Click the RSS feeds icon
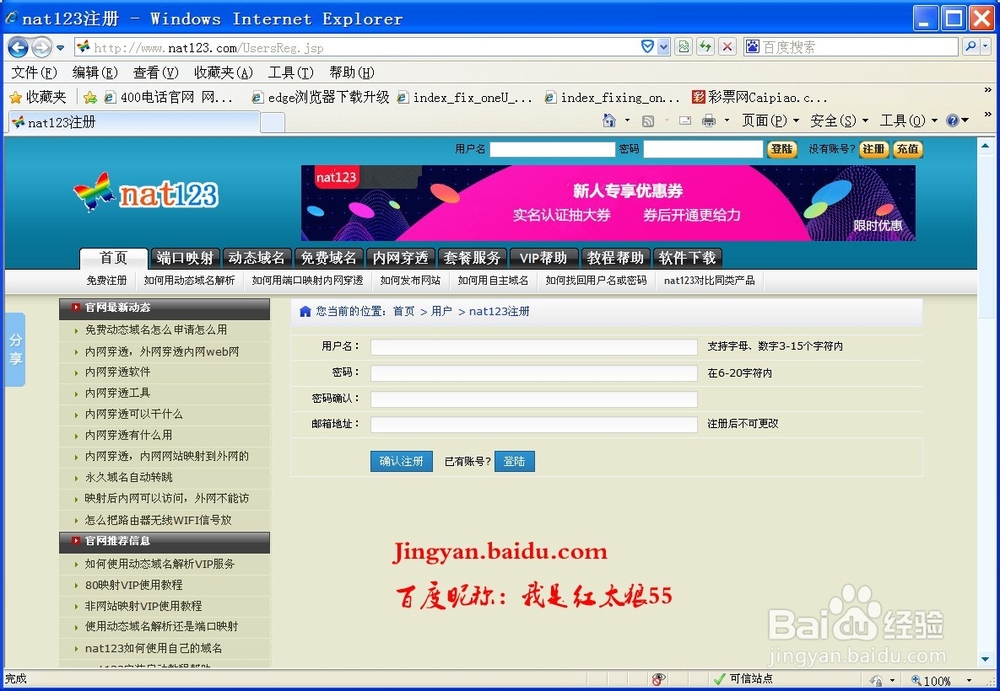This screenshot has width=1000, height=691. coord(648,121)
